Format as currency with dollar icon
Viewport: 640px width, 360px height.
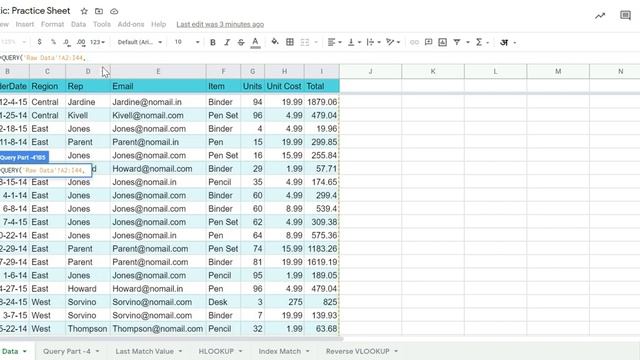pos(39,42)
